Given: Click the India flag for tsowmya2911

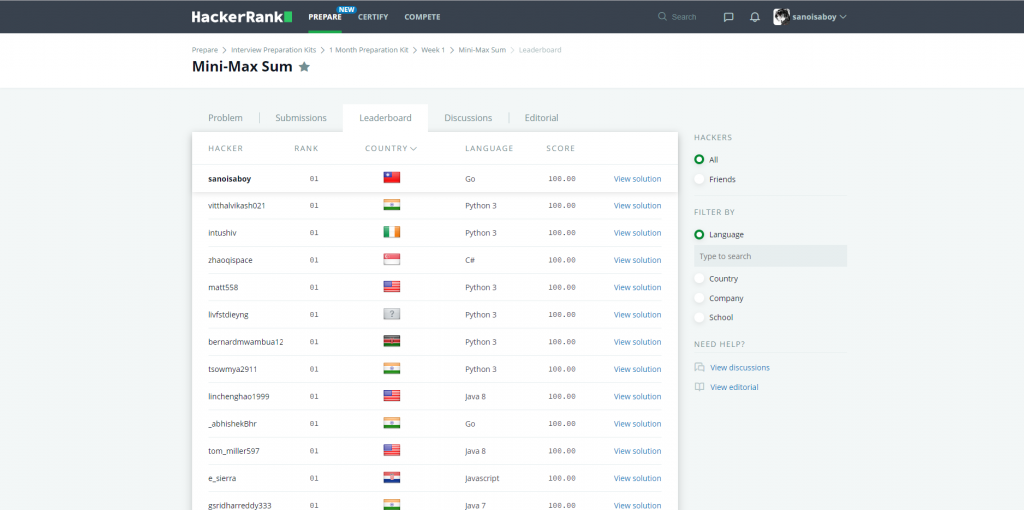Looking at the screenshot, I should (x=392, y=368).
